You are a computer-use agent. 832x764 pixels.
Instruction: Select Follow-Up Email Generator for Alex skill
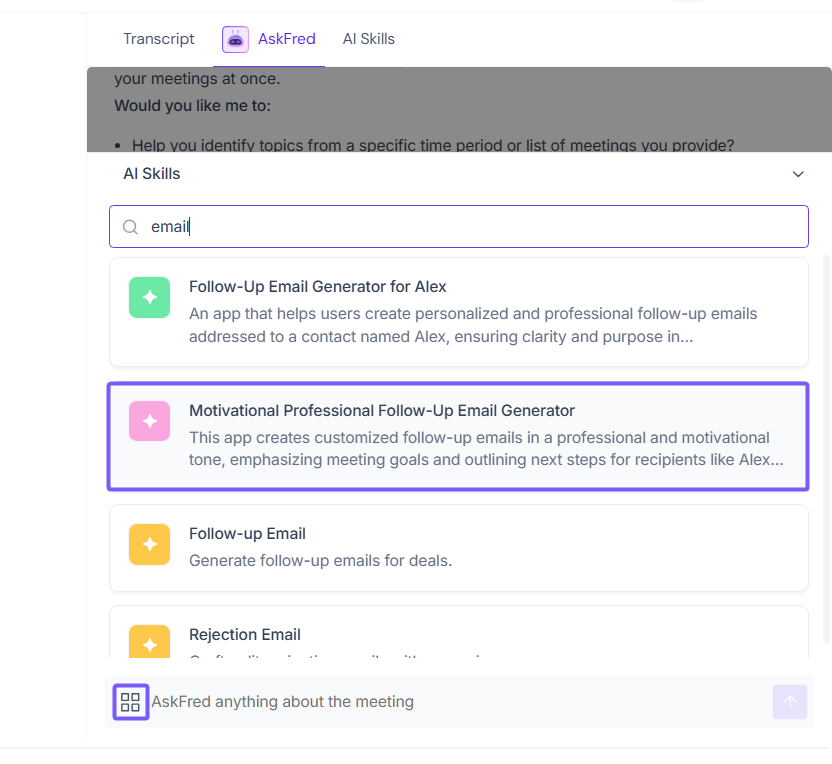coord(458,312)
